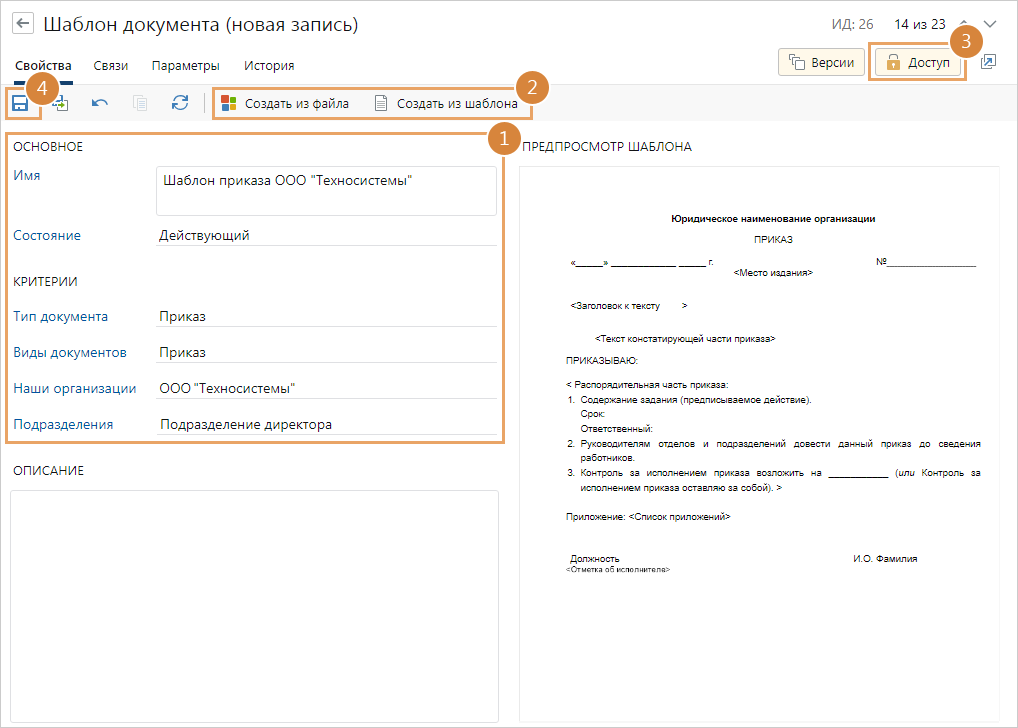Refresh the card with the refresh icon
Image resolution: width=1018 pixels, height=728 pixels.
click(180, 103)
